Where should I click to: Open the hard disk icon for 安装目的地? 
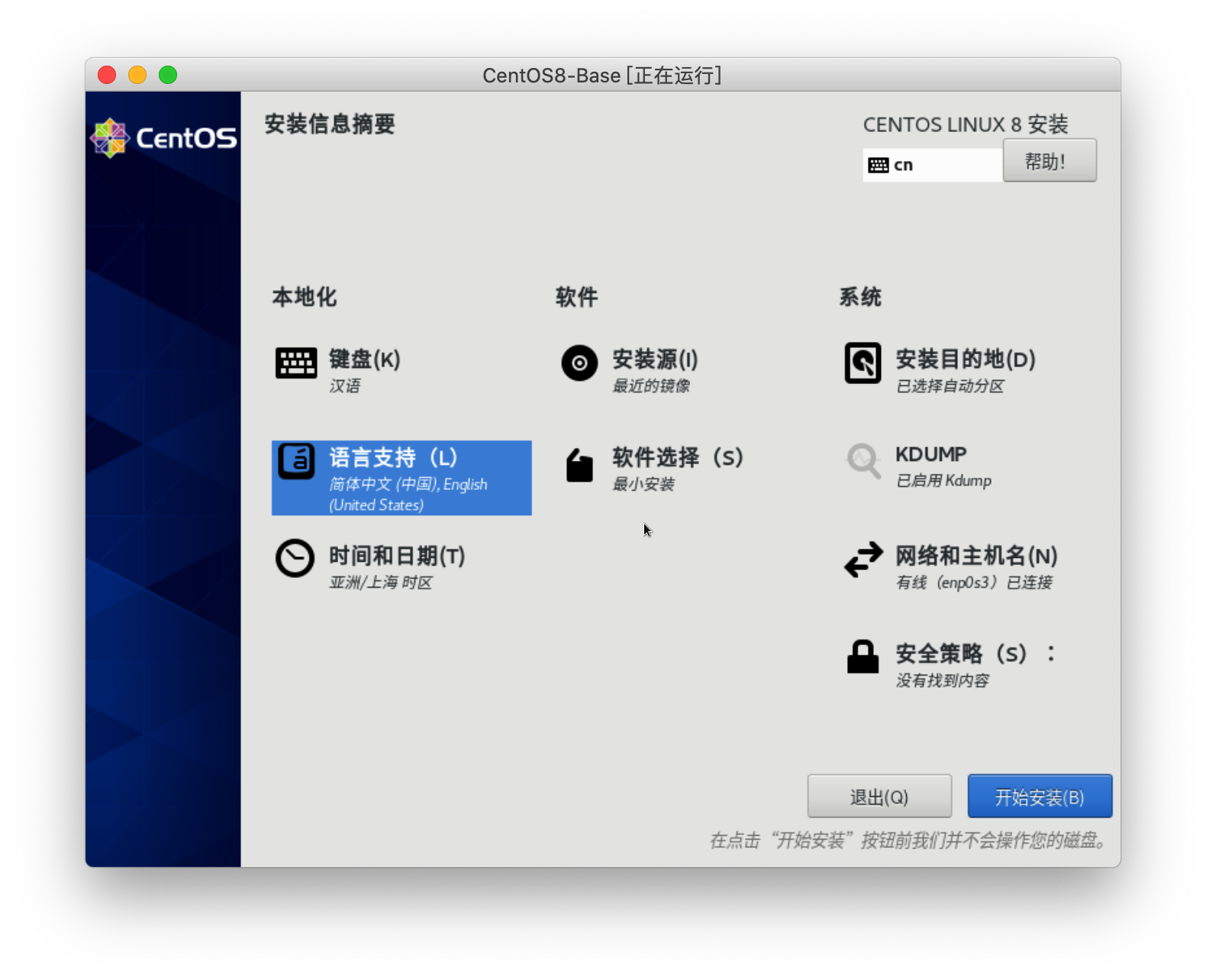pyautogui.click(x=863, y=363)
